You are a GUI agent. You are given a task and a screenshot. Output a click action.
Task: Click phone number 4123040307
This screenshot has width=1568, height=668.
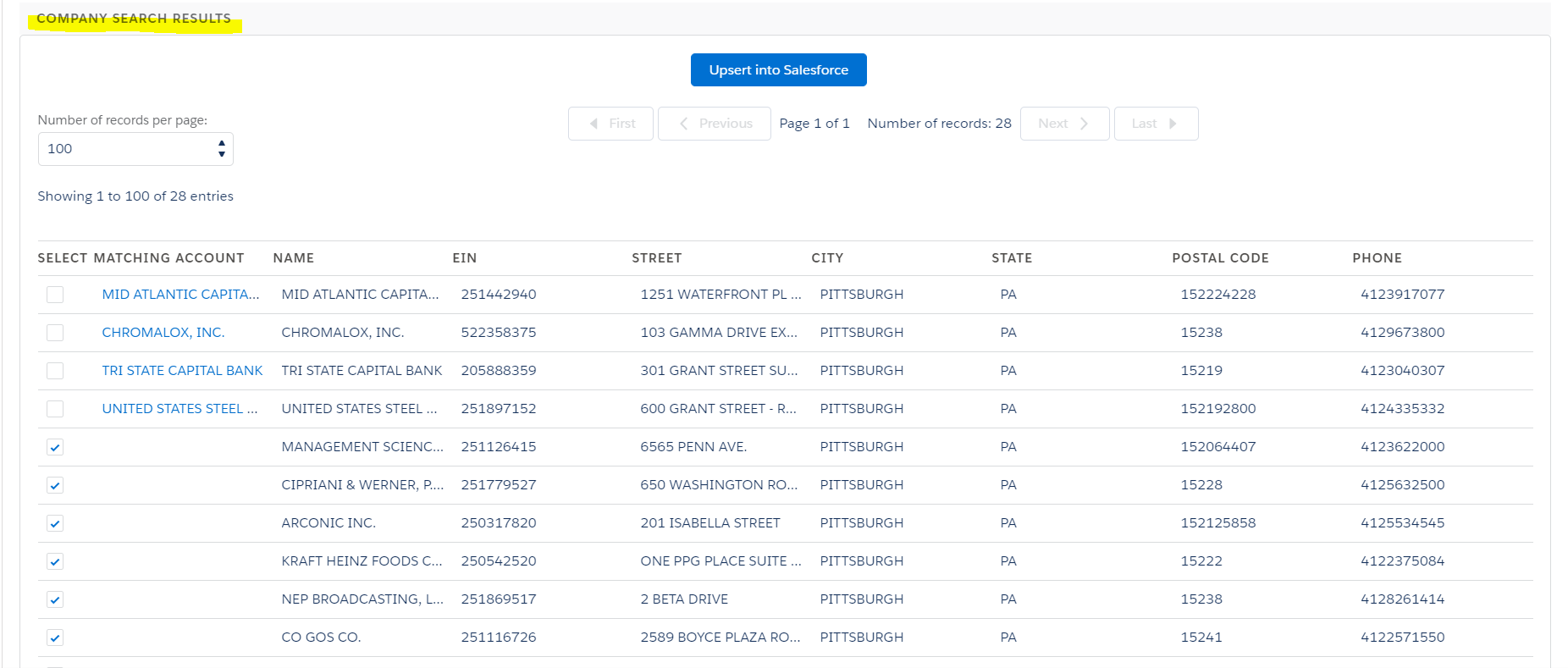coord(1402,371)
